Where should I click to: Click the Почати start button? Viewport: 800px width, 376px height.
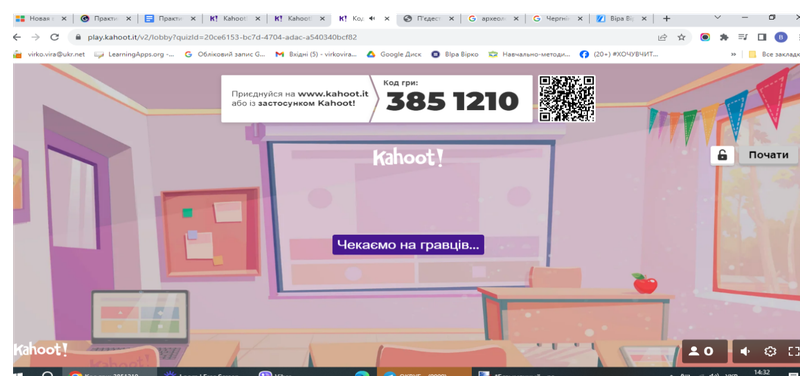click(768, 155)
